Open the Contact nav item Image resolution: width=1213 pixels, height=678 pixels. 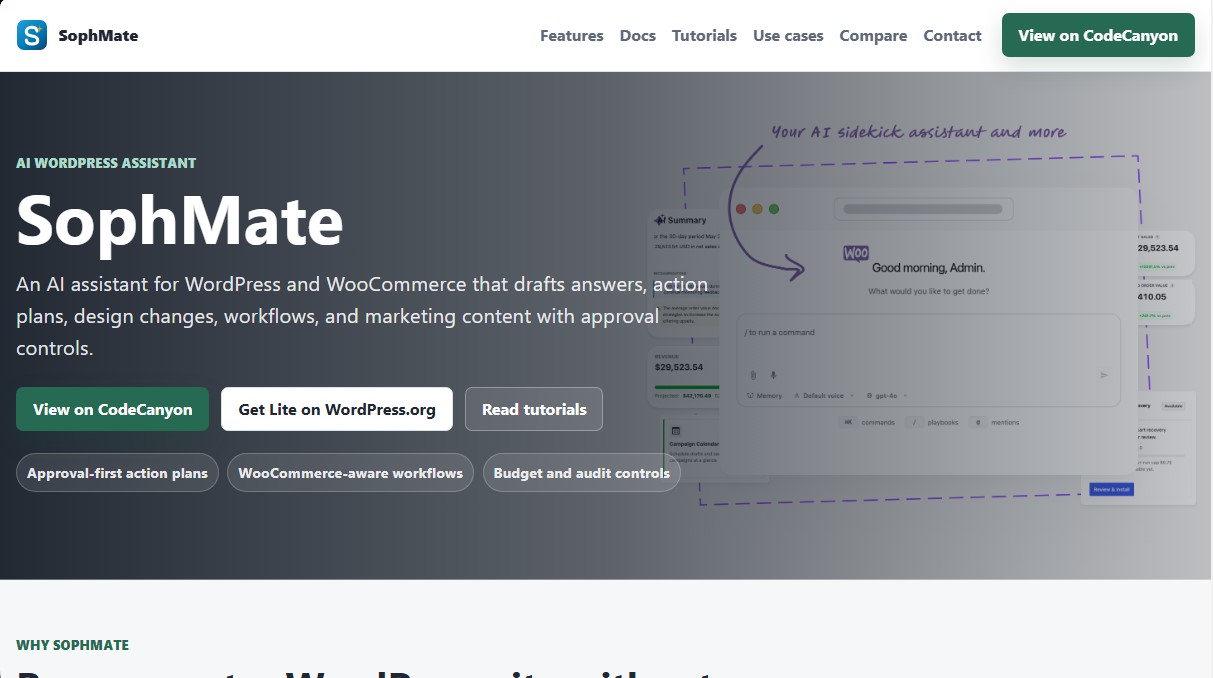(x=952, y=35)
